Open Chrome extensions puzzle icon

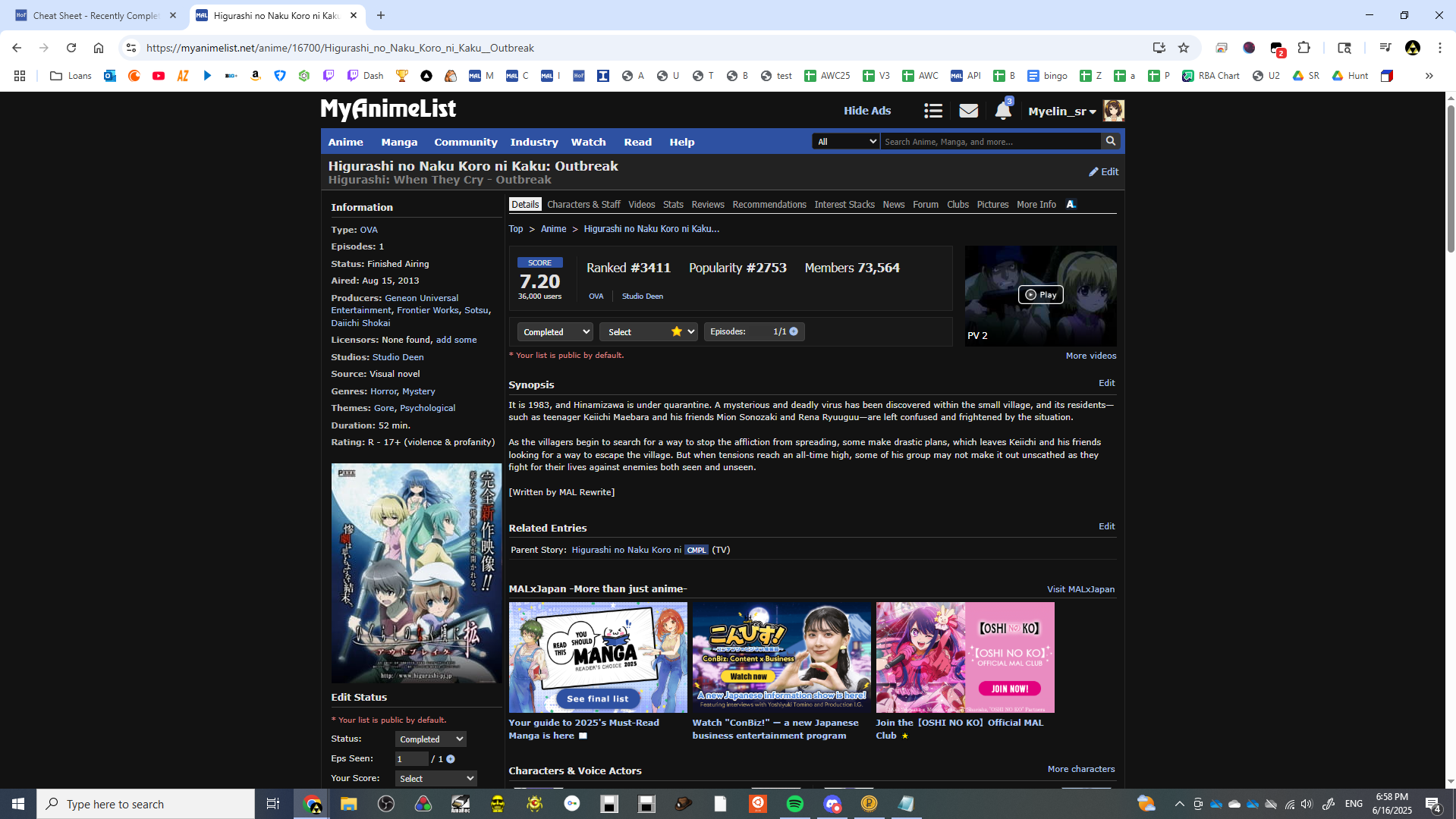(1304, 48)
